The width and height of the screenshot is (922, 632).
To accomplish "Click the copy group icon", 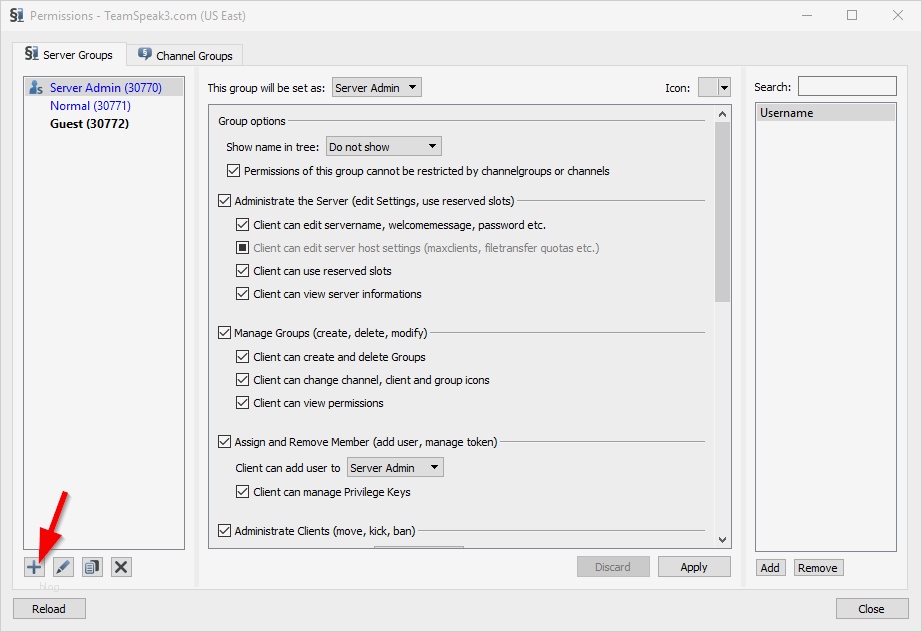I will tap(92, 567).
